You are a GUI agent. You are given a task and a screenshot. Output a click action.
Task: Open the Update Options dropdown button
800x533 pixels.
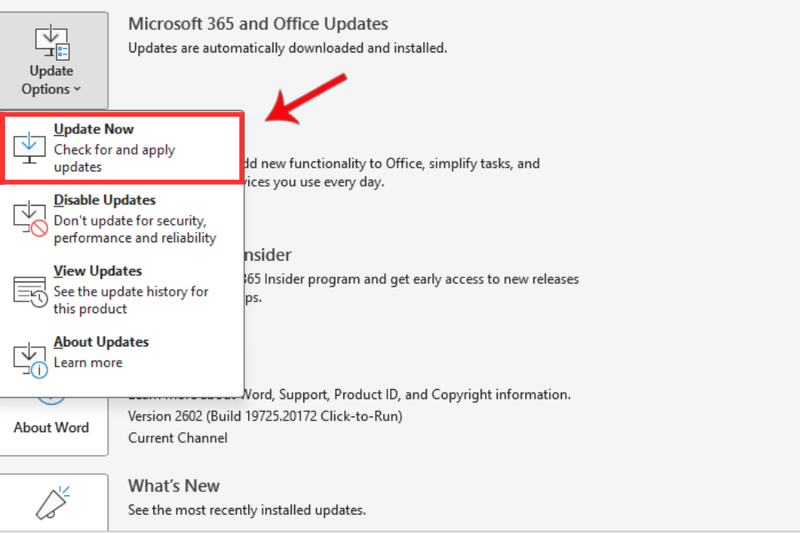point(54,60)
